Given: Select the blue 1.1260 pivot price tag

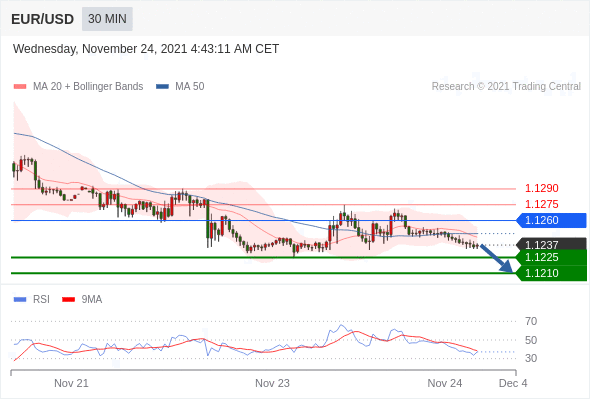Looking at the screenshot, I should [x=552, y=221].
